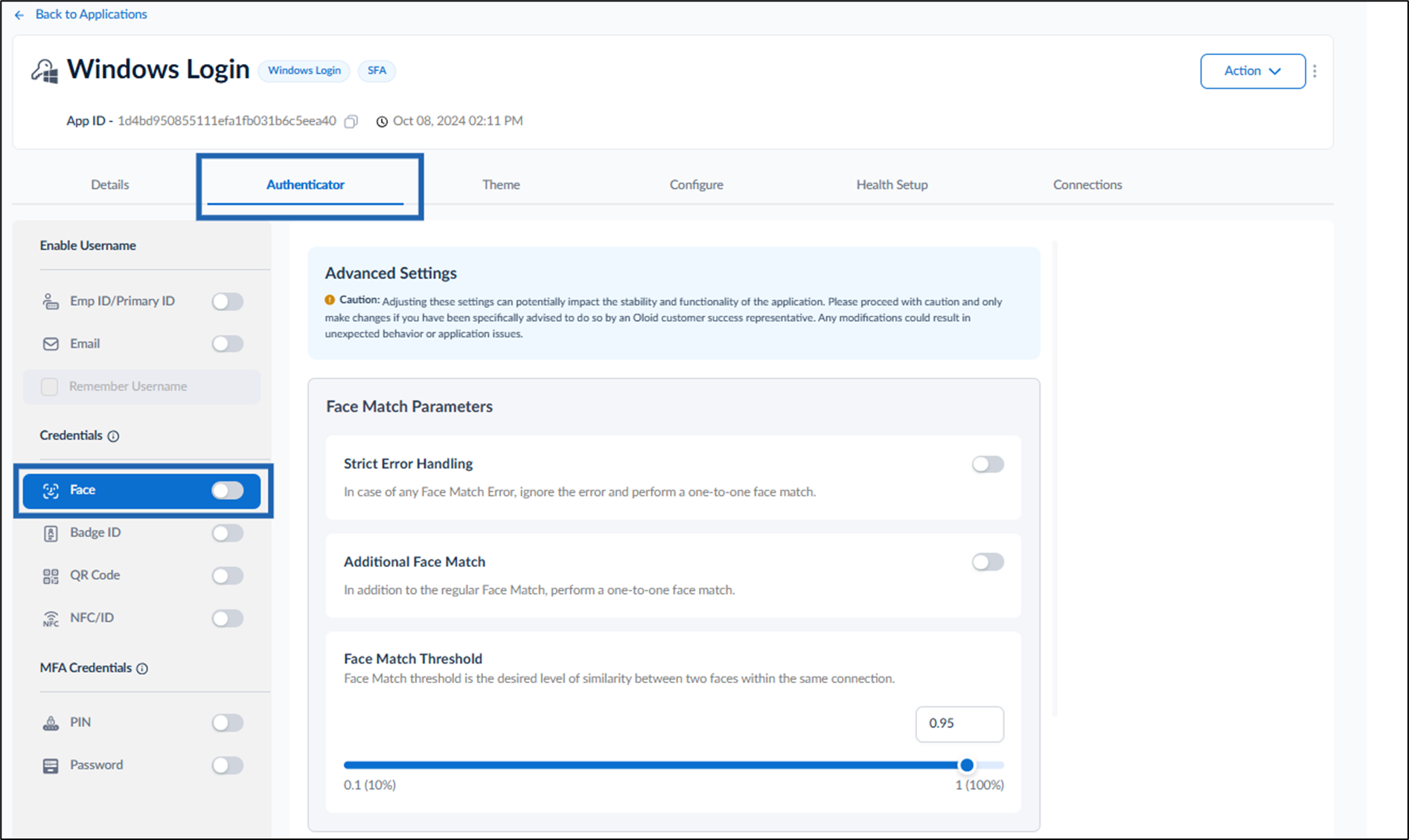Toggle the Email username switch
Viewport: 1409px width, 840px height.
click(x=228, y=344)
